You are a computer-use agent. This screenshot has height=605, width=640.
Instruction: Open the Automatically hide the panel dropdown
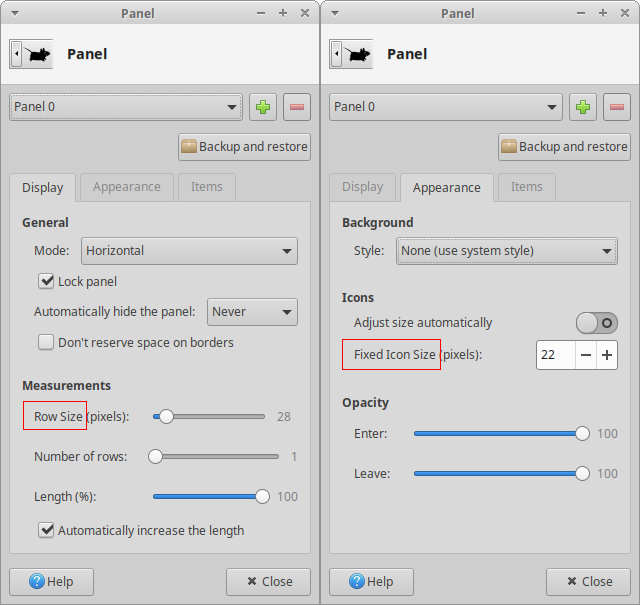tap(252, 312)
